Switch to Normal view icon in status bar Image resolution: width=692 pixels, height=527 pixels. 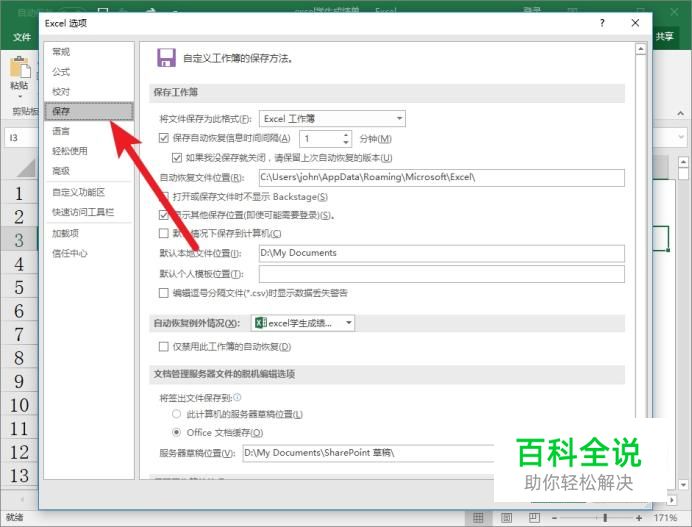[x=478, y=517]
